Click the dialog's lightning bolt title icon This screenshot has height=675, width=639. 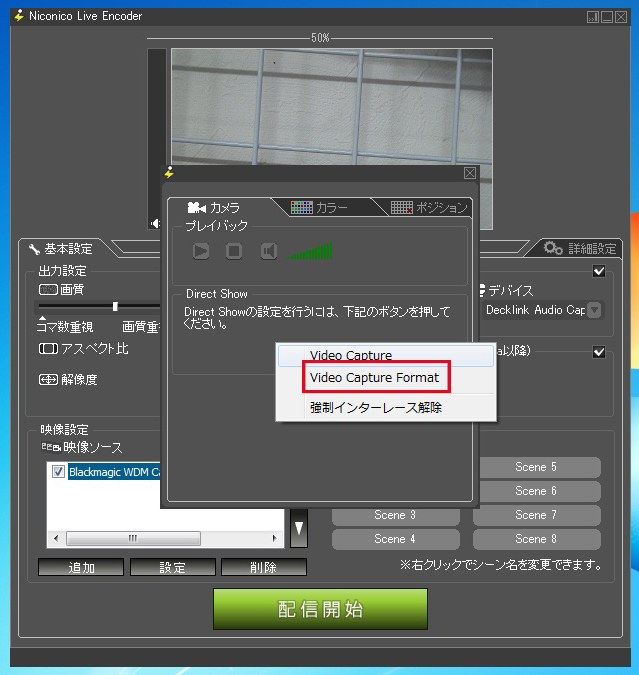(169, 173)
